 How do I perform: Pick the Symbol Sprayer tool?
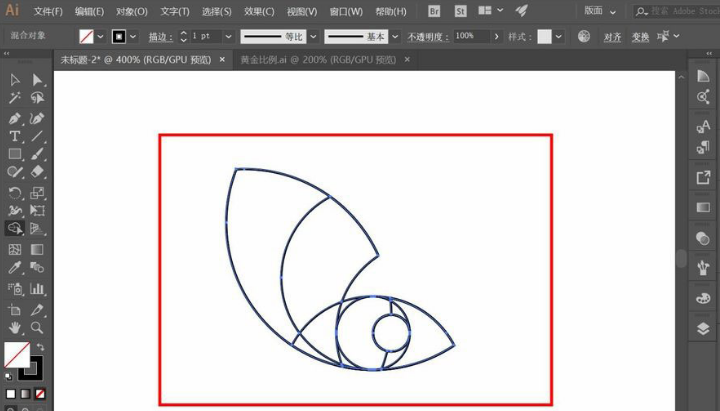(15, 289)
